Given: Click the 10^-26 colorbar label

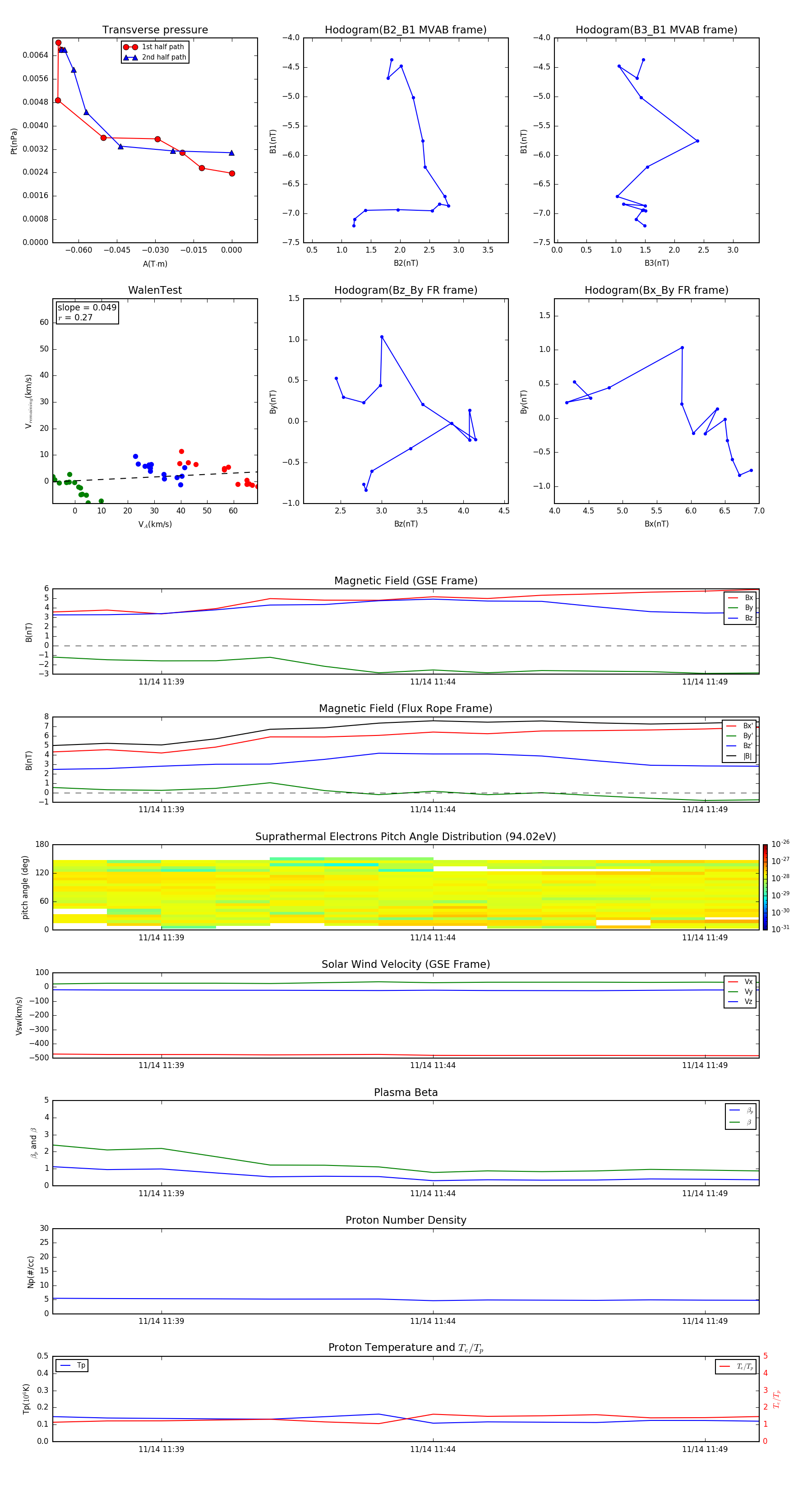Looking at the screenshot, I should pyautogui.click(x=780, y=844).
